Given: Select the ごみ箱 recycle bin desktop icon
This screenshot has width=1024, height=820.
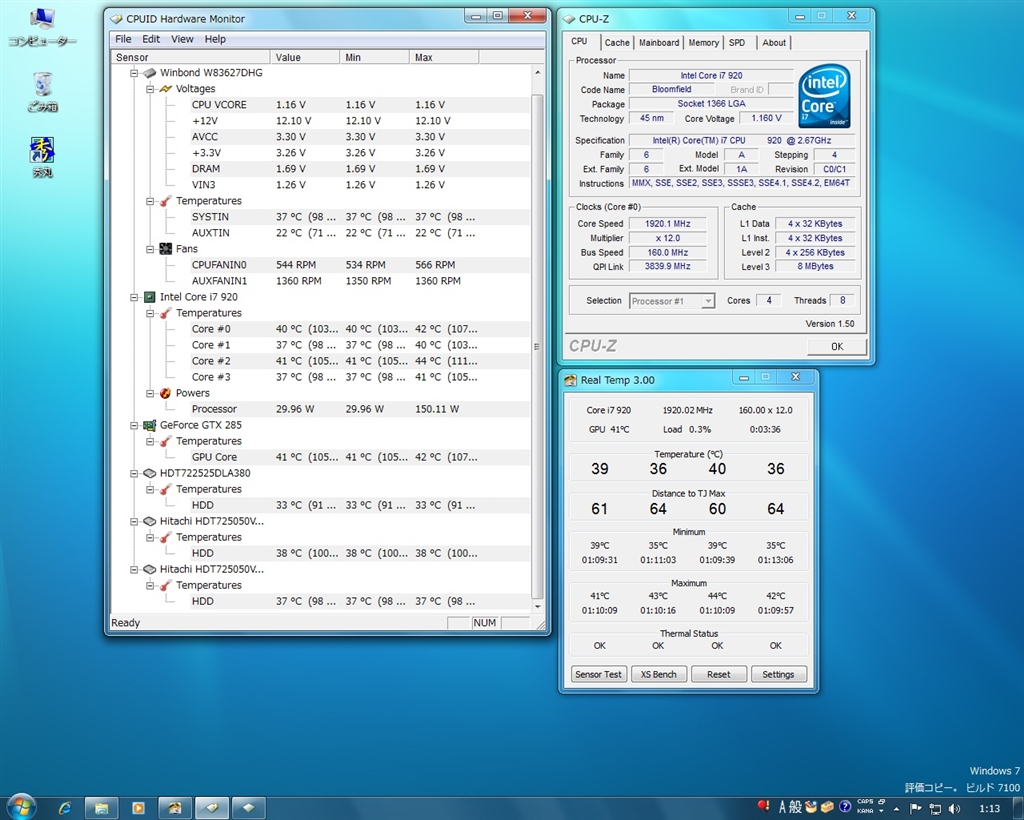Looking at the screenshot, I should pyautogui.click(x=42, y=92).
